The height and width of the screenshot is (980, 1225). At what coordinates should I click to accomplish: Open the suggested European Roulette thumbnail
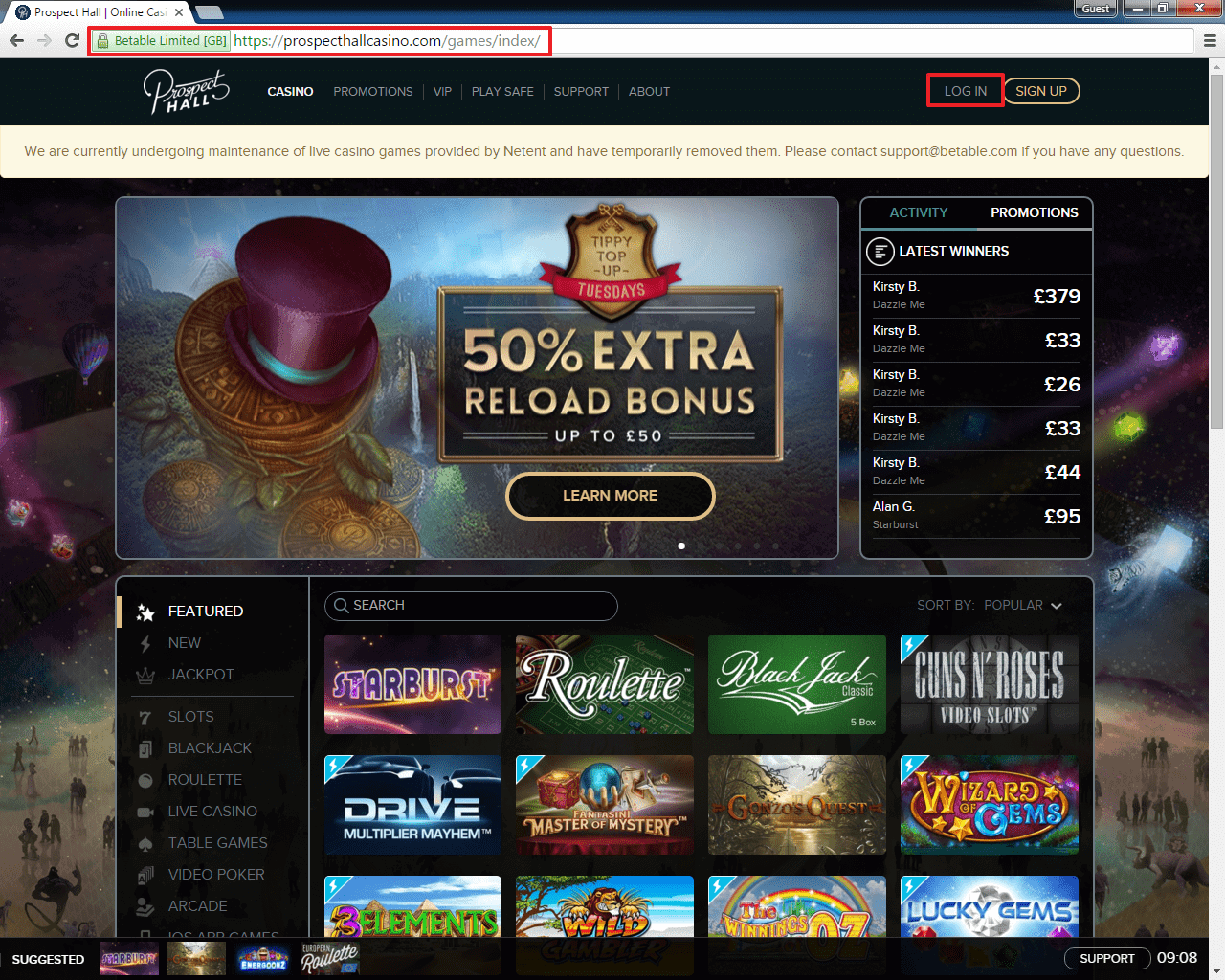[330, 959]
